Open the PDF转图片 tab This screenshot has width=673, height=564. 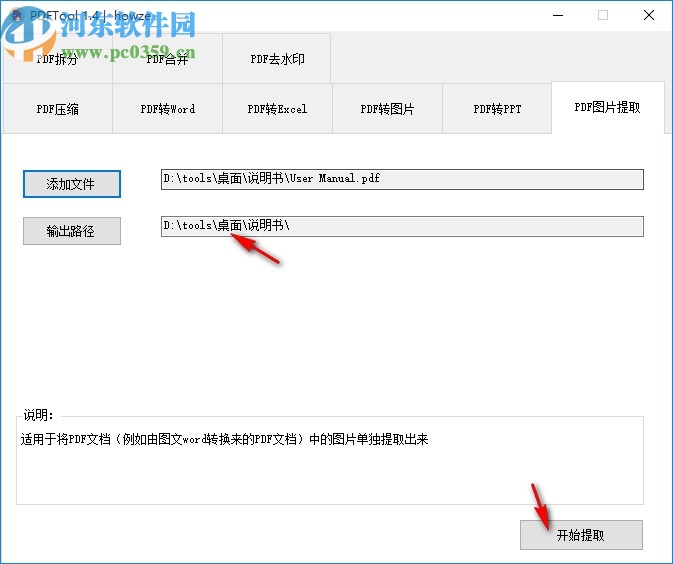pyautogui.click(x=387, y=109)
